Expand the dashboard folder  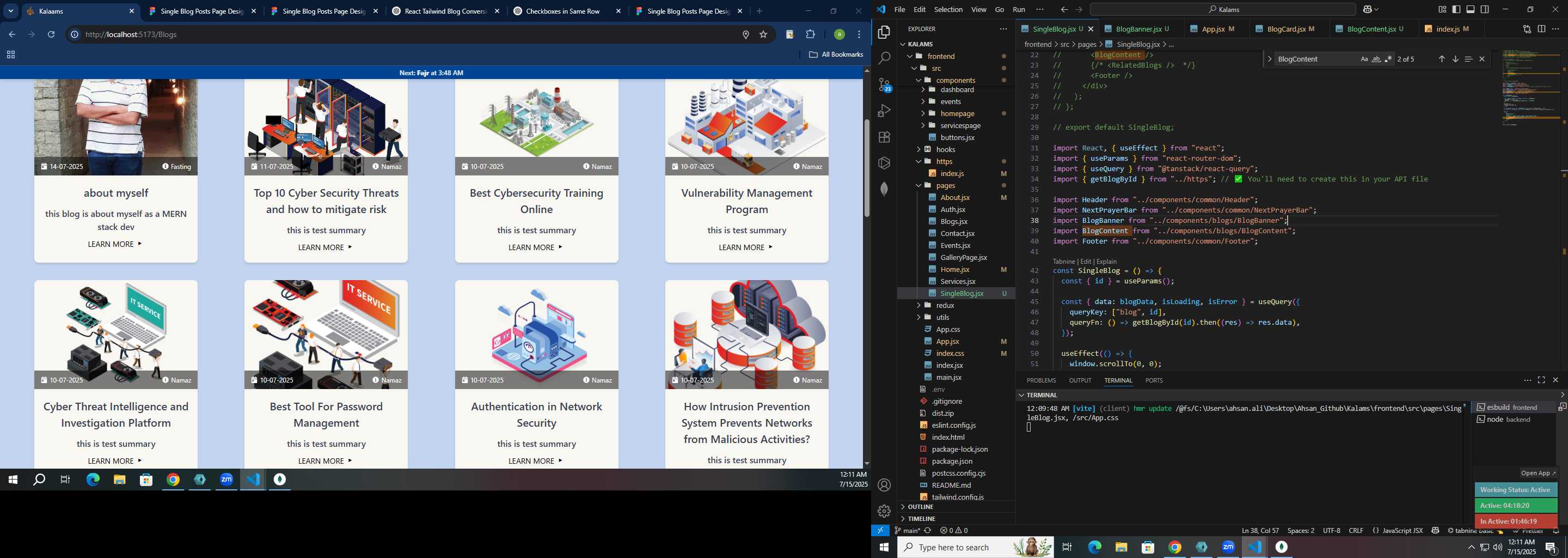(923, 89)
